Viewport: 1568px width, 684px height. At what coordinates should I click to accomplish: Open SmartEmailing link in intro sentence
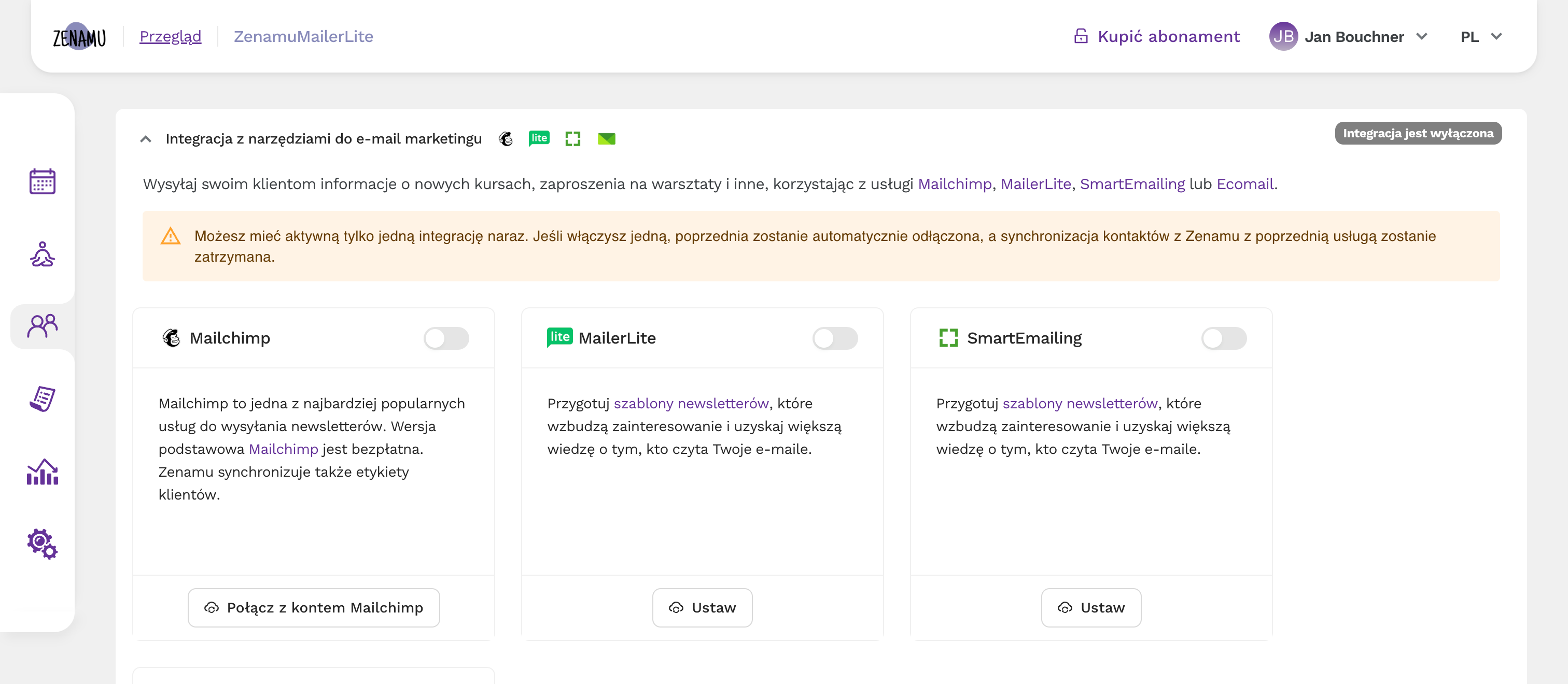(1132, 184)
